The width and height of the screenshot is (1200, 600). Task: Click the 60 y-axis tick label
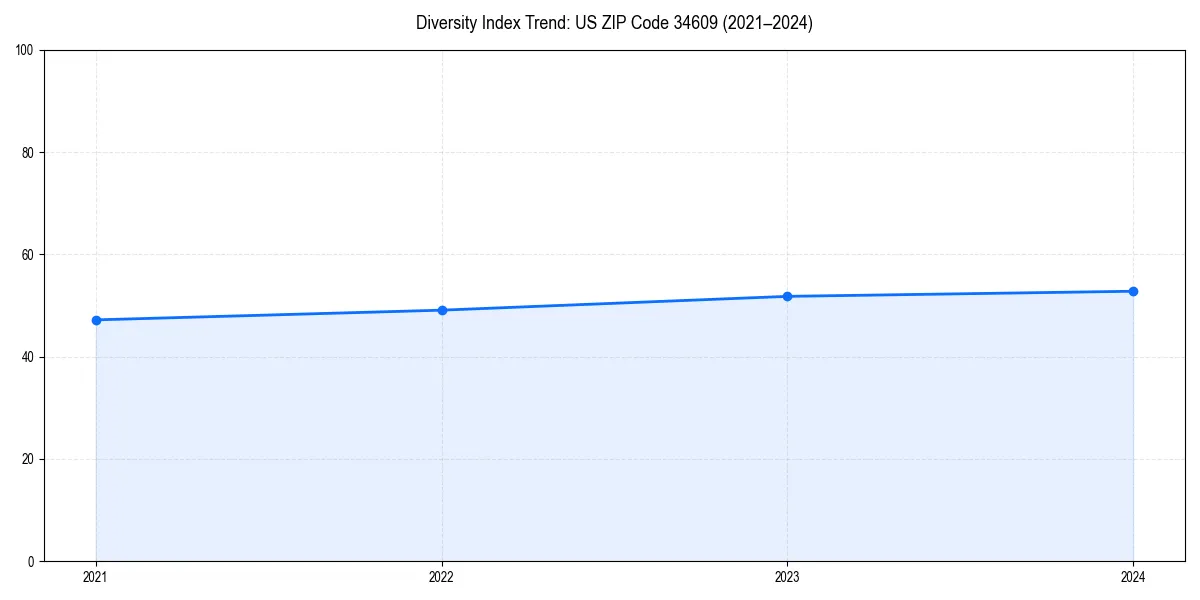click(x=28, y=252)
